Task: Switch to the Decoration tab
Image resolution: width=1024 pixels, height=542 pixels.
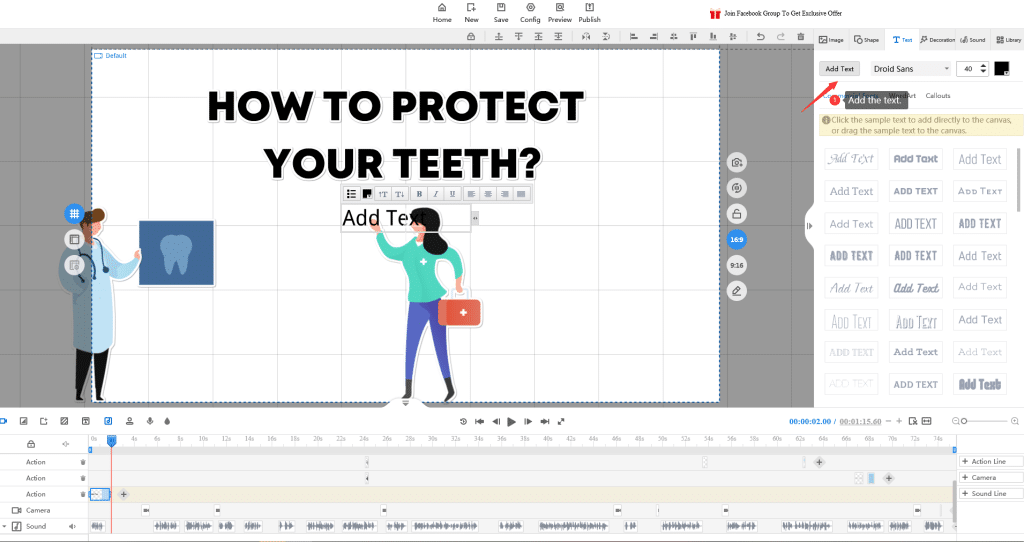Action: [x=937, y=39]
